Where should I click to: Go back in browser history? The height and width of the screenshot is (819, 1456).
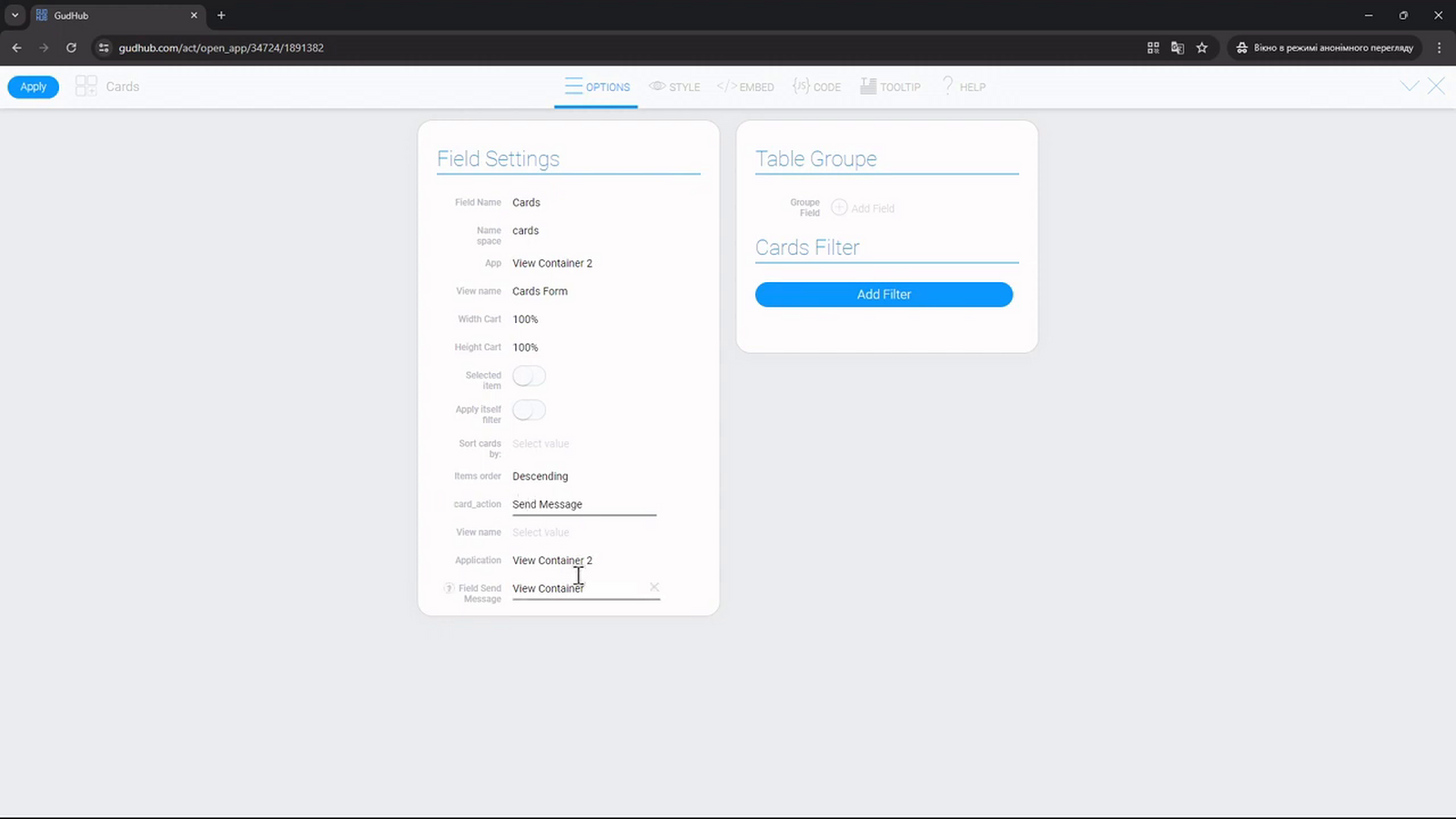point(16,47)
